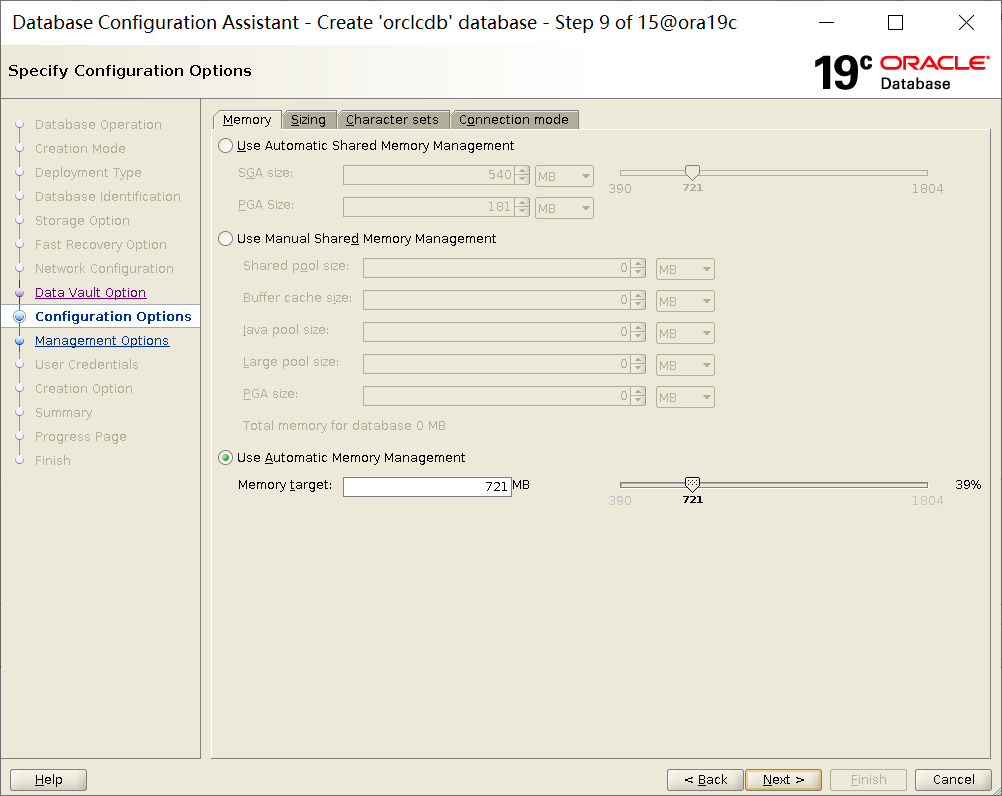The width and height of the screenshot is (1002, 796).
Task: Click the SGA size spinner arrows
Action: 523,175
